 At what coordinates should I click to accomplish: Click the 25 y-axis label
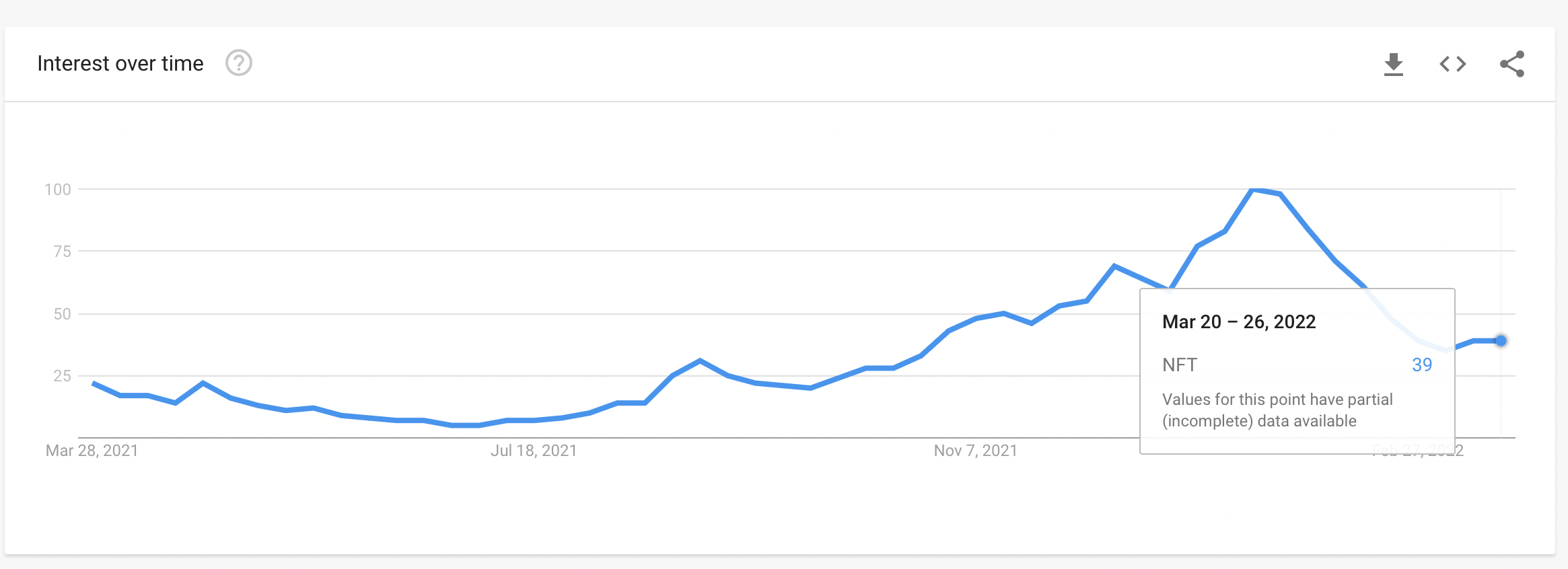click(62, 376)
